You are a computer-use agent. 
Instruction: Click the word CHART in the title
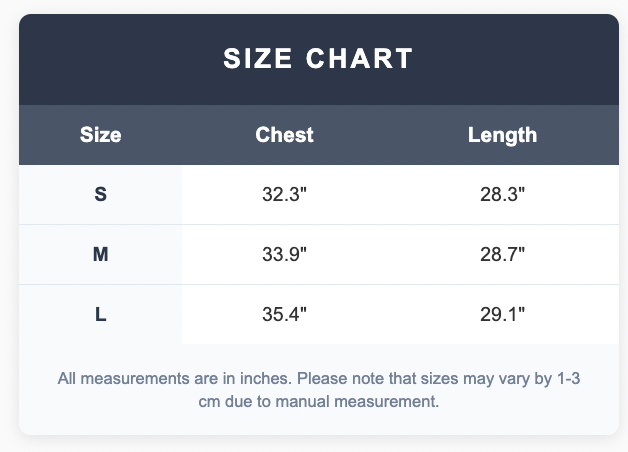click(359, 58)
